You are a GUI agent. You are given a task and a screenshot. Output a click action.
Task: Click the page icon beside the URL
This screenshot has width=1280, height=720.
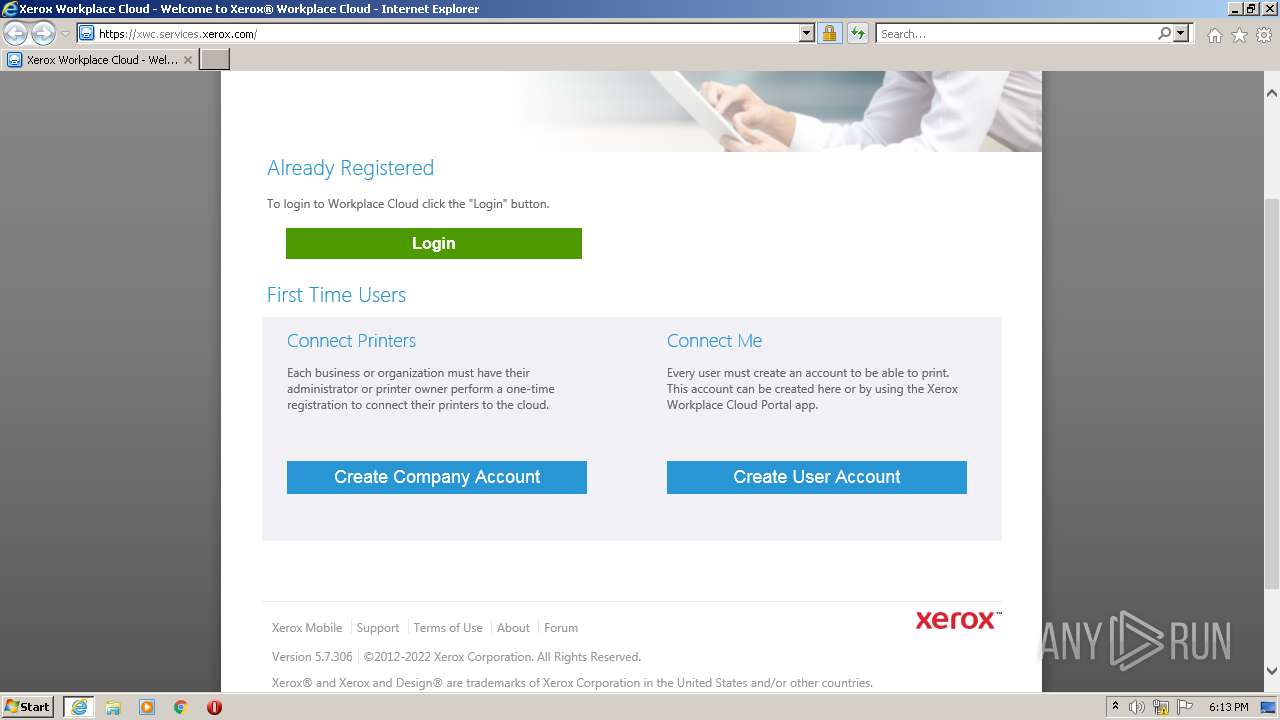tap(87, 33)
